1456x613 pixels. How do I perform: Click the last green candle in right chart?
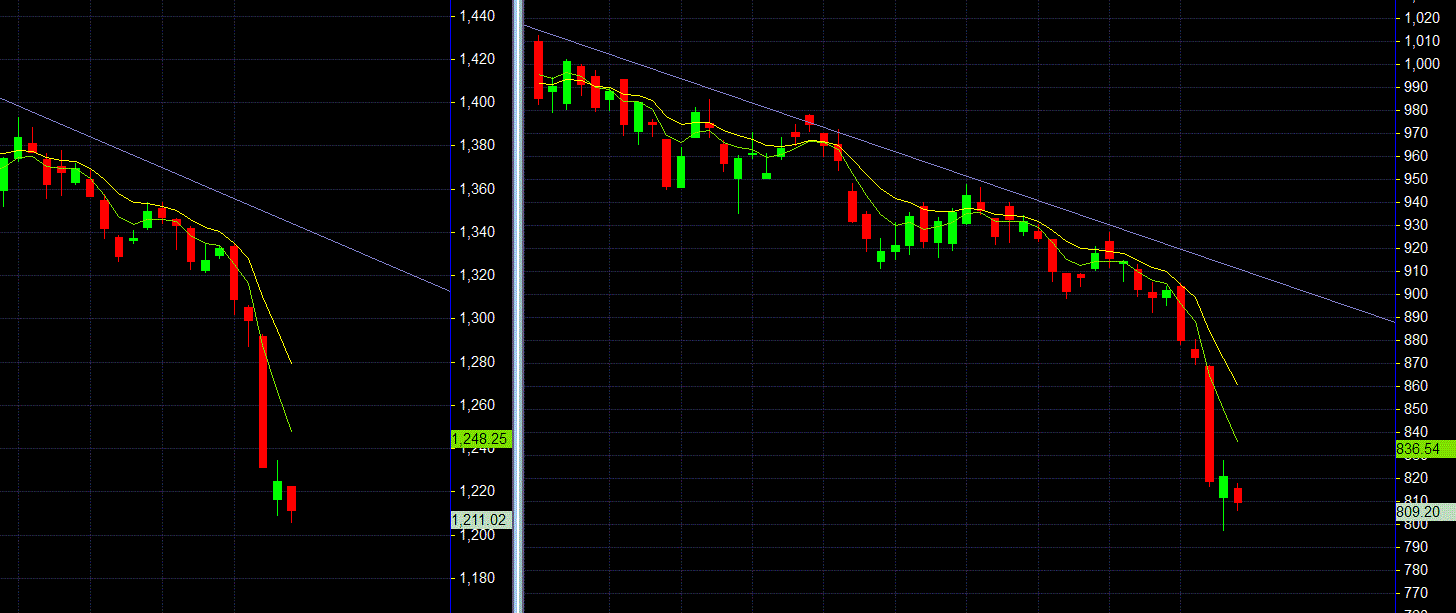(1223, 487)
